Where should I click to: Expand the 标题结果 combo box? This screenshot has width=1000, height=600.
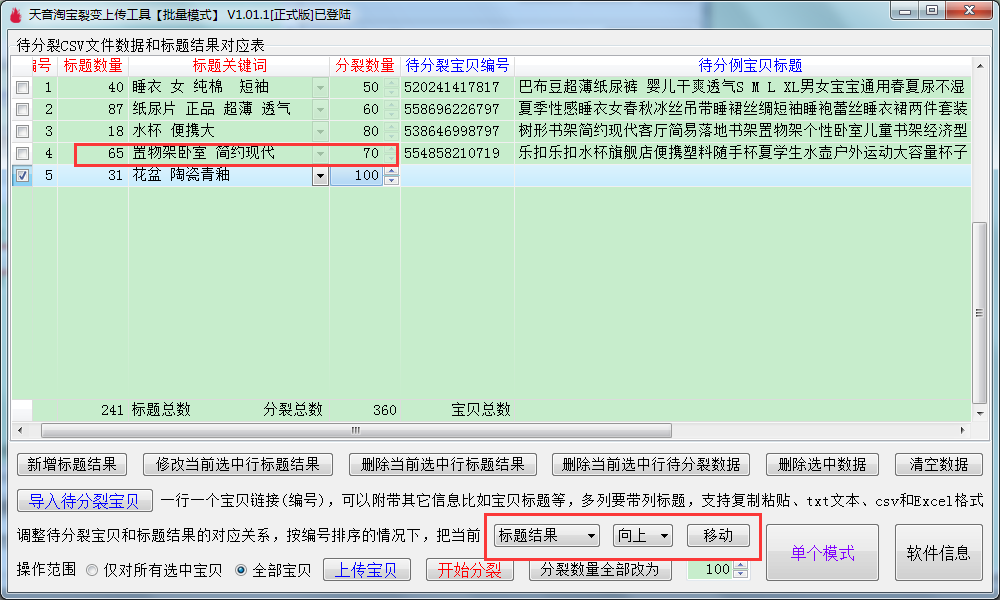tap(592, 536)
